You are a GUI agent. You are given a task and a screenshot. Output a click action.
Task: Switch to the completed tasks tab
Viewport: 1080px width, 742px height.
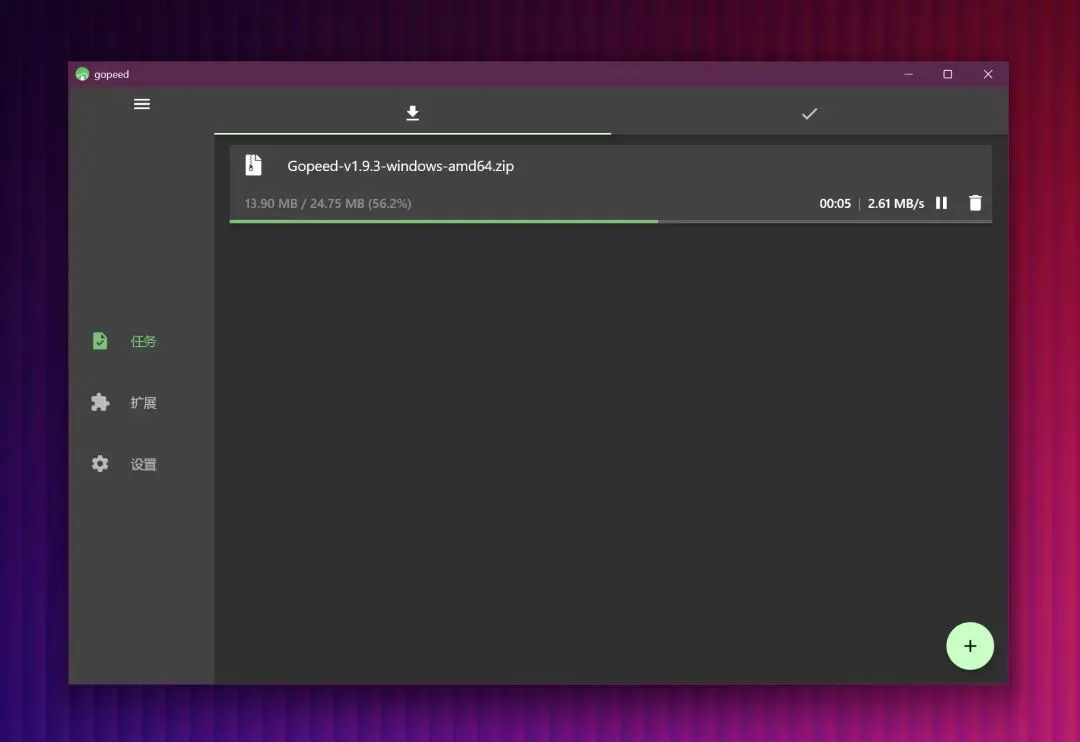click(809, 113)
